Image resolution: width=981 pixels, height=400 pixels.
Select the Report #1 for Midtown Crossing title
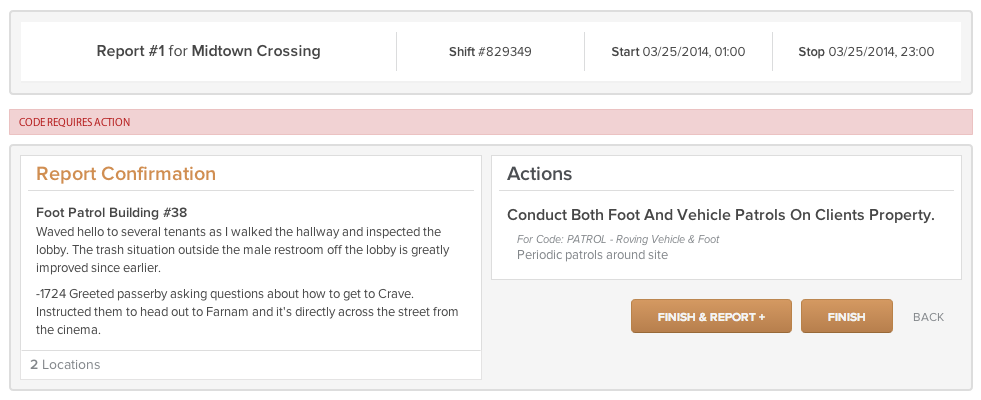click(x=208, y=51)
